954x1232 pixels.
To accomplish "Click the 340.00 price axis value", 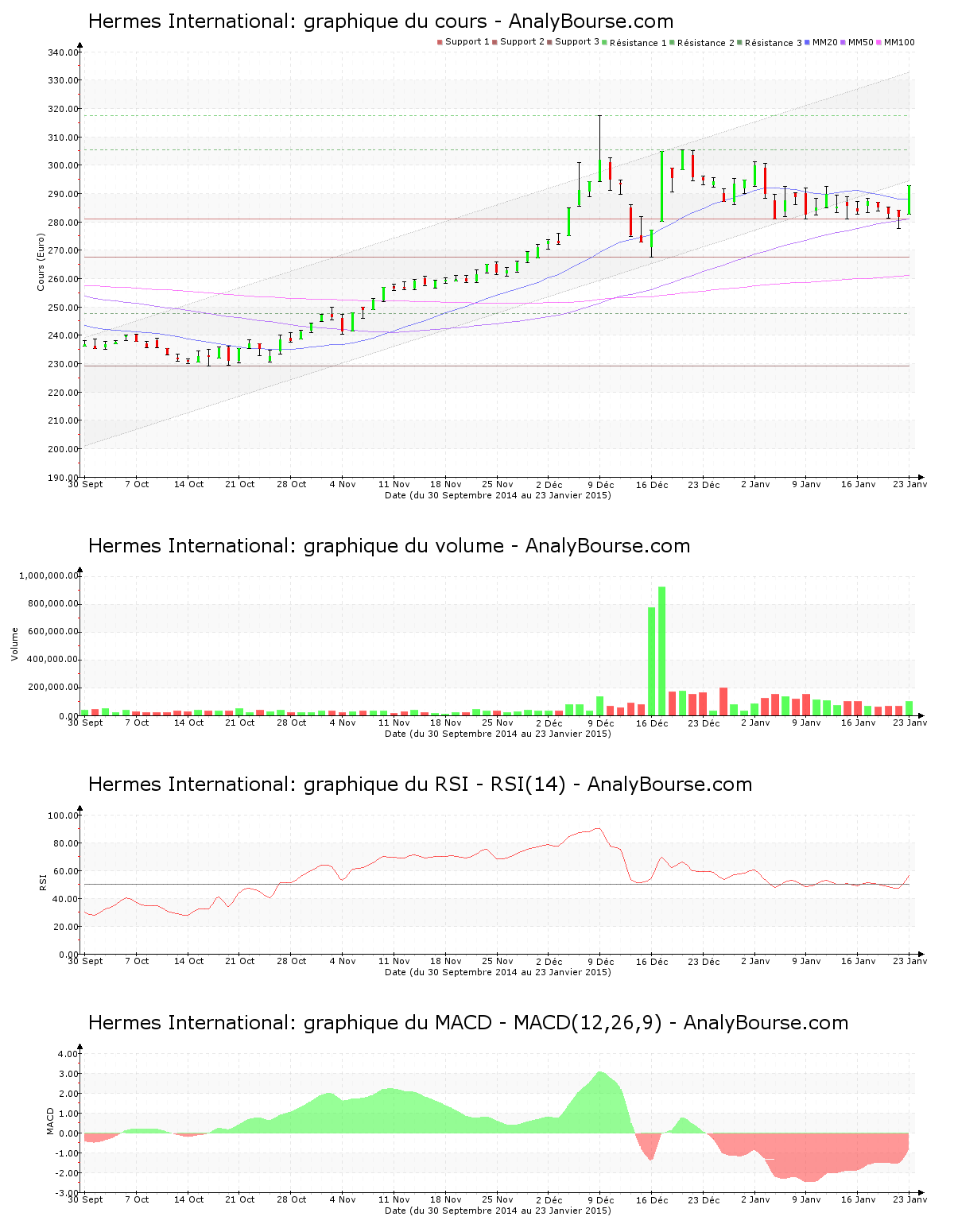I will (64, 52).
